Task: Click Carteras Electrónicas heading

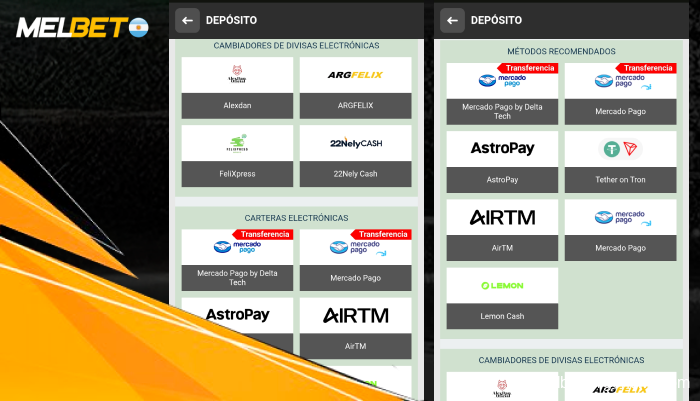Action: click(296, 218)
